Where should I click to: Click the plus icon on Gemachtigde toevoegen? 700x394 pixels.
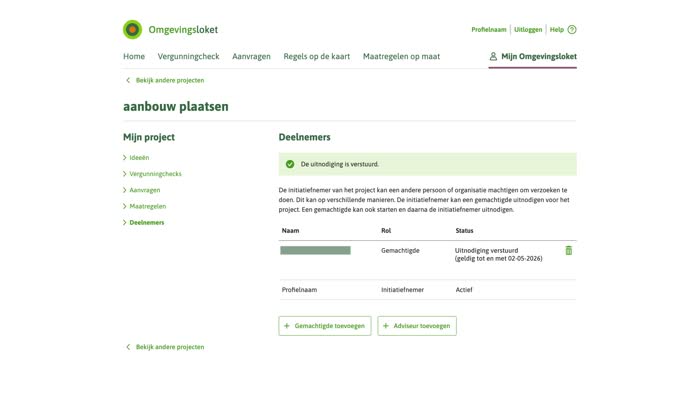287,326
